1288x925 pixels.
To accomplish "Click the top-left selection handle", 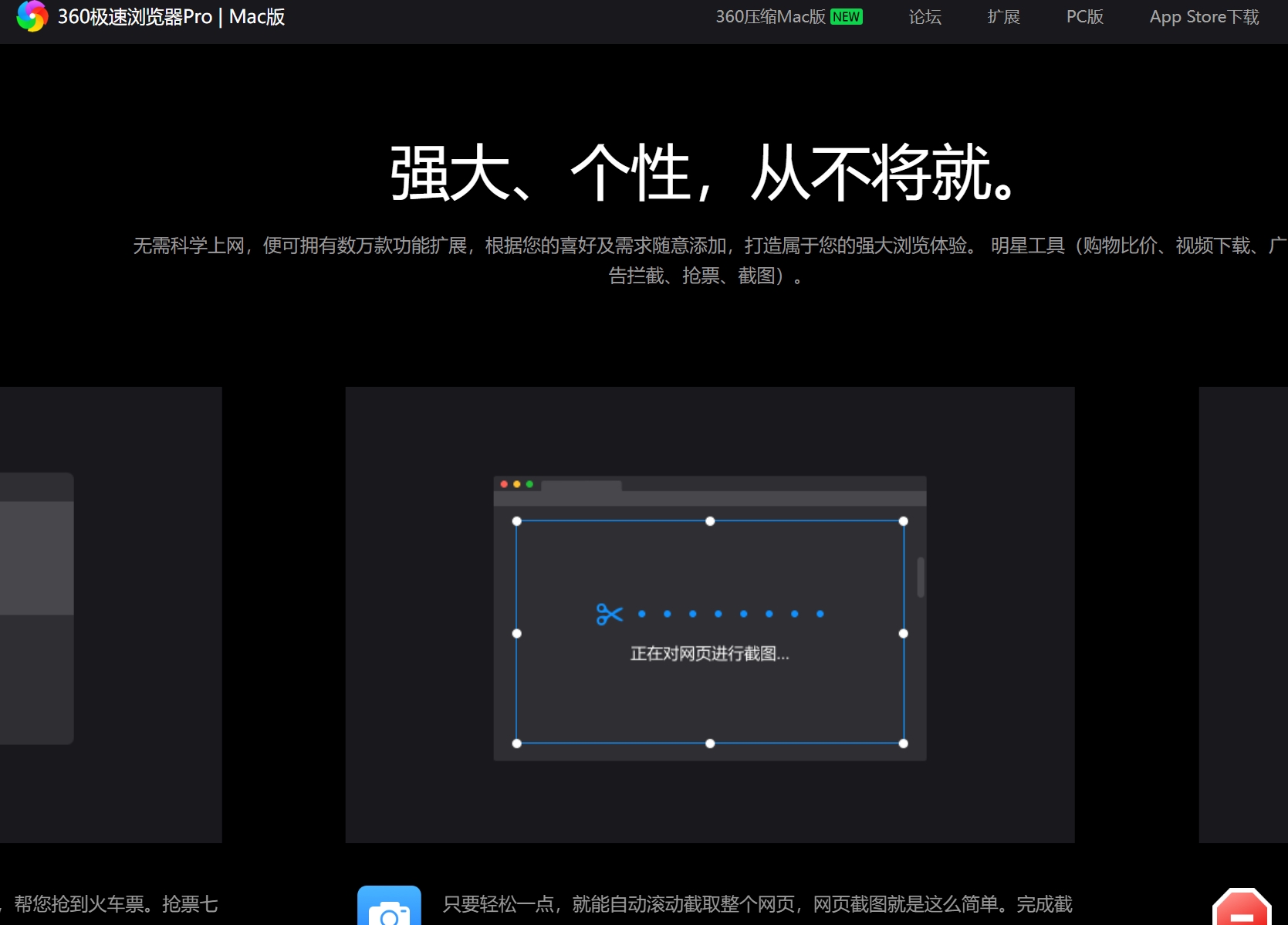I will pyautogui.click(x=517, y=521).
